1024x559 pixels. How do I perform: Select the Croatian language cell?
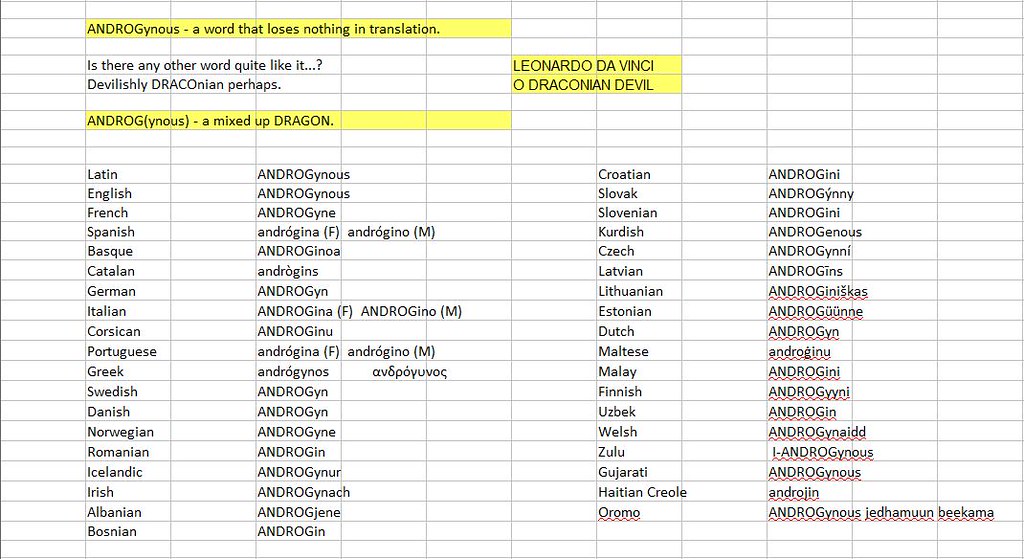click(624, 174)
